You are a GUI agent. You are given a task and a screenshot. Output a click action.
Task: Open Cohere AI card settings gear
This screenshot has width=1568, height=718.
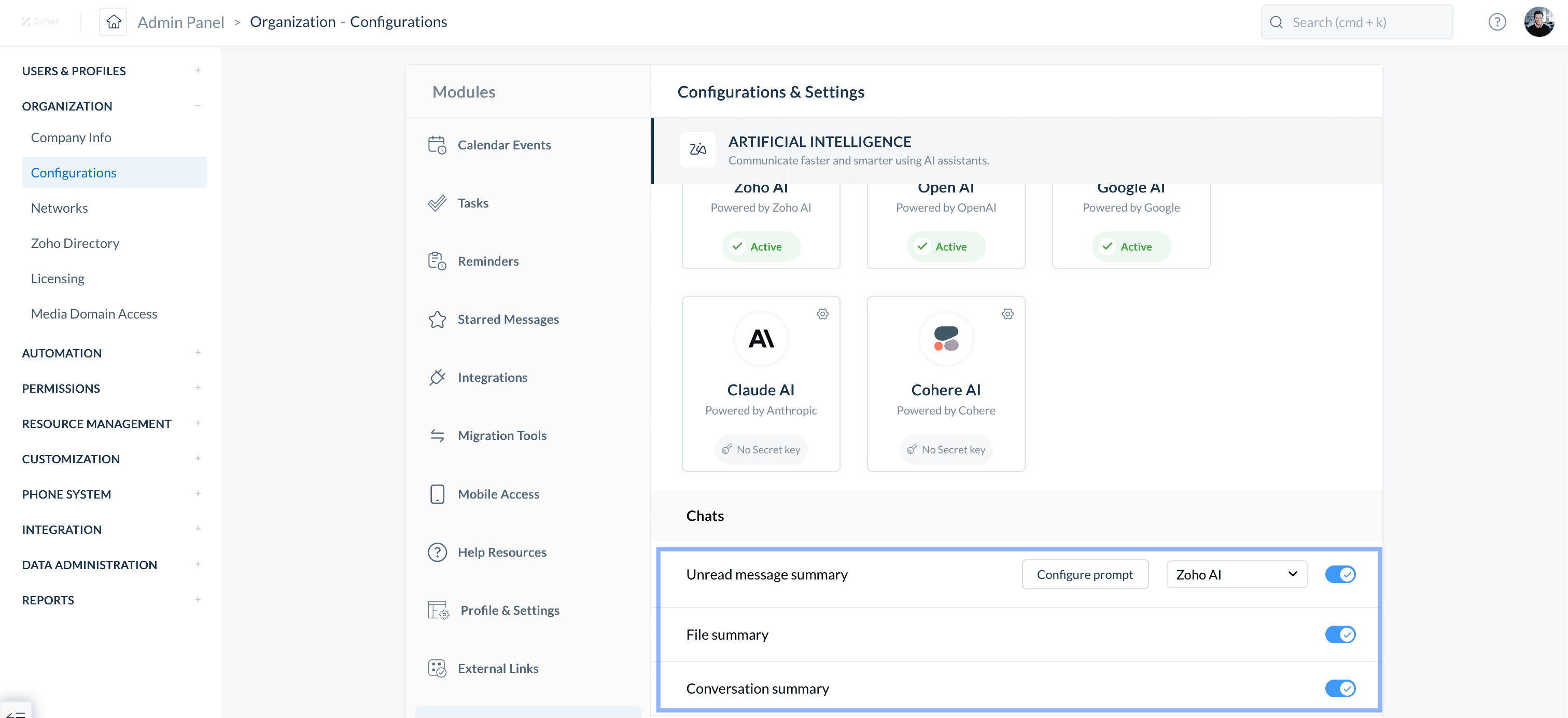[x=1007, y=314]
